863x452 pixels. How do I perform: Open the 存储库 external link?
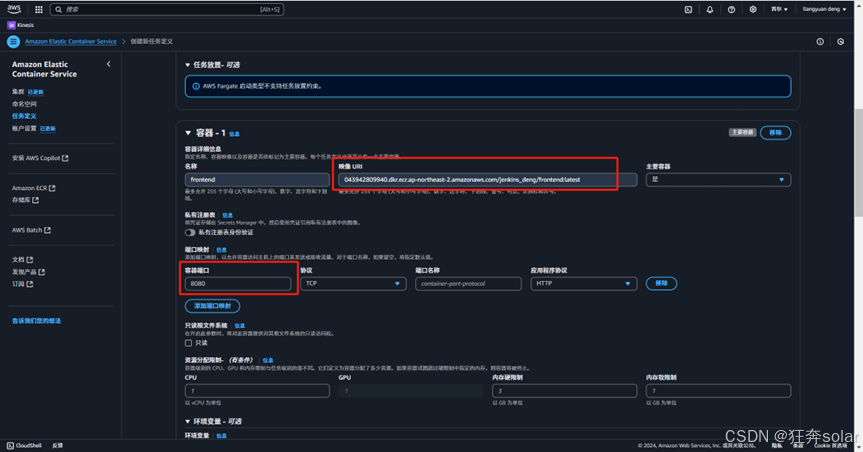click(x=25, y=200)
